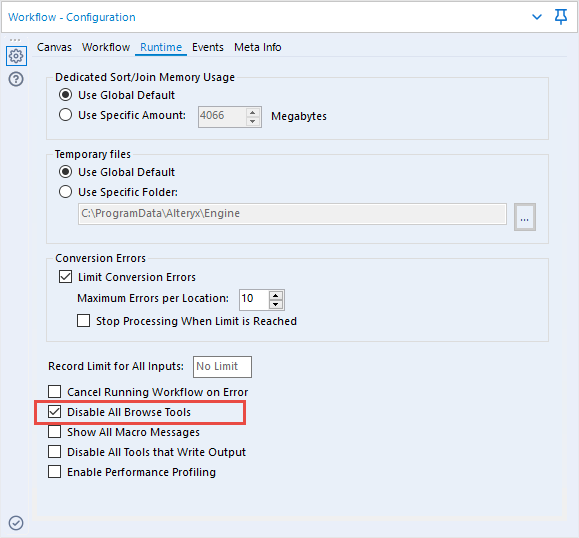Screen dimensions: 579x538
Task: Check Enable Performance Profiling
Action: pos(55,472)
